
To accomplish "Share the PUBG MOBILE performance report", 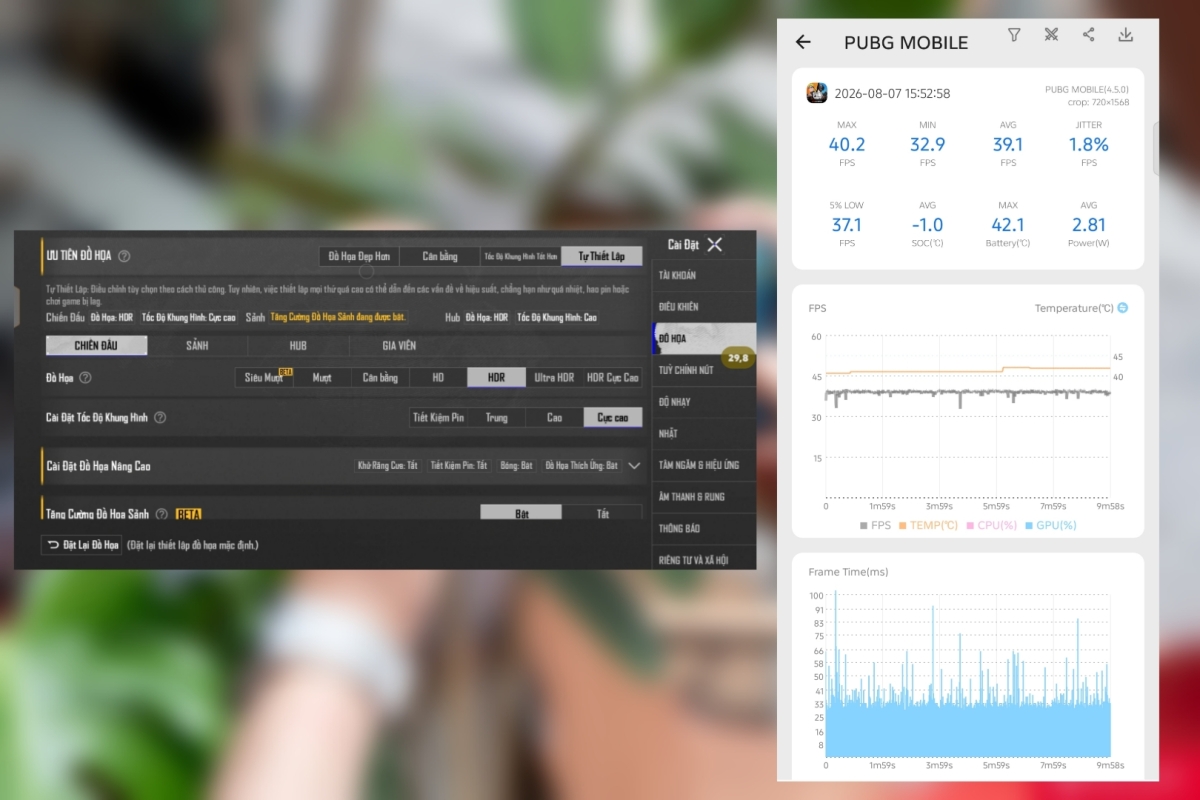I will pos(1089,35).
